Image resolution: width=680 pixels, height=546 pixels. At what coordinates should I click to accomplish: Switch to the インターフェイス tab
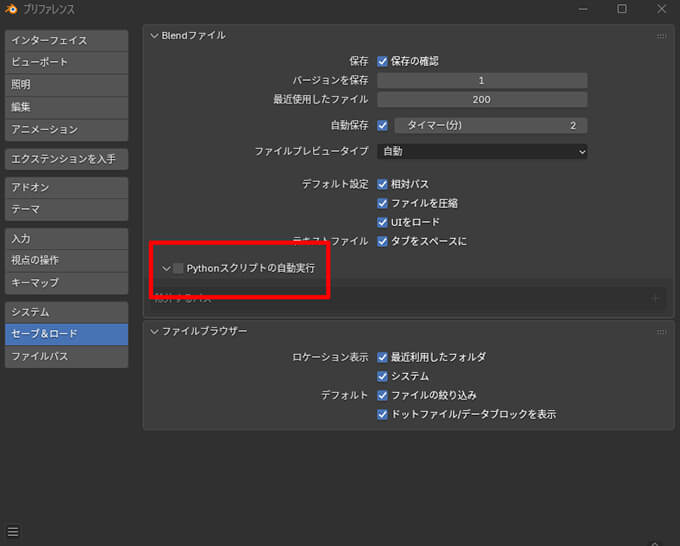click(65, 41)
